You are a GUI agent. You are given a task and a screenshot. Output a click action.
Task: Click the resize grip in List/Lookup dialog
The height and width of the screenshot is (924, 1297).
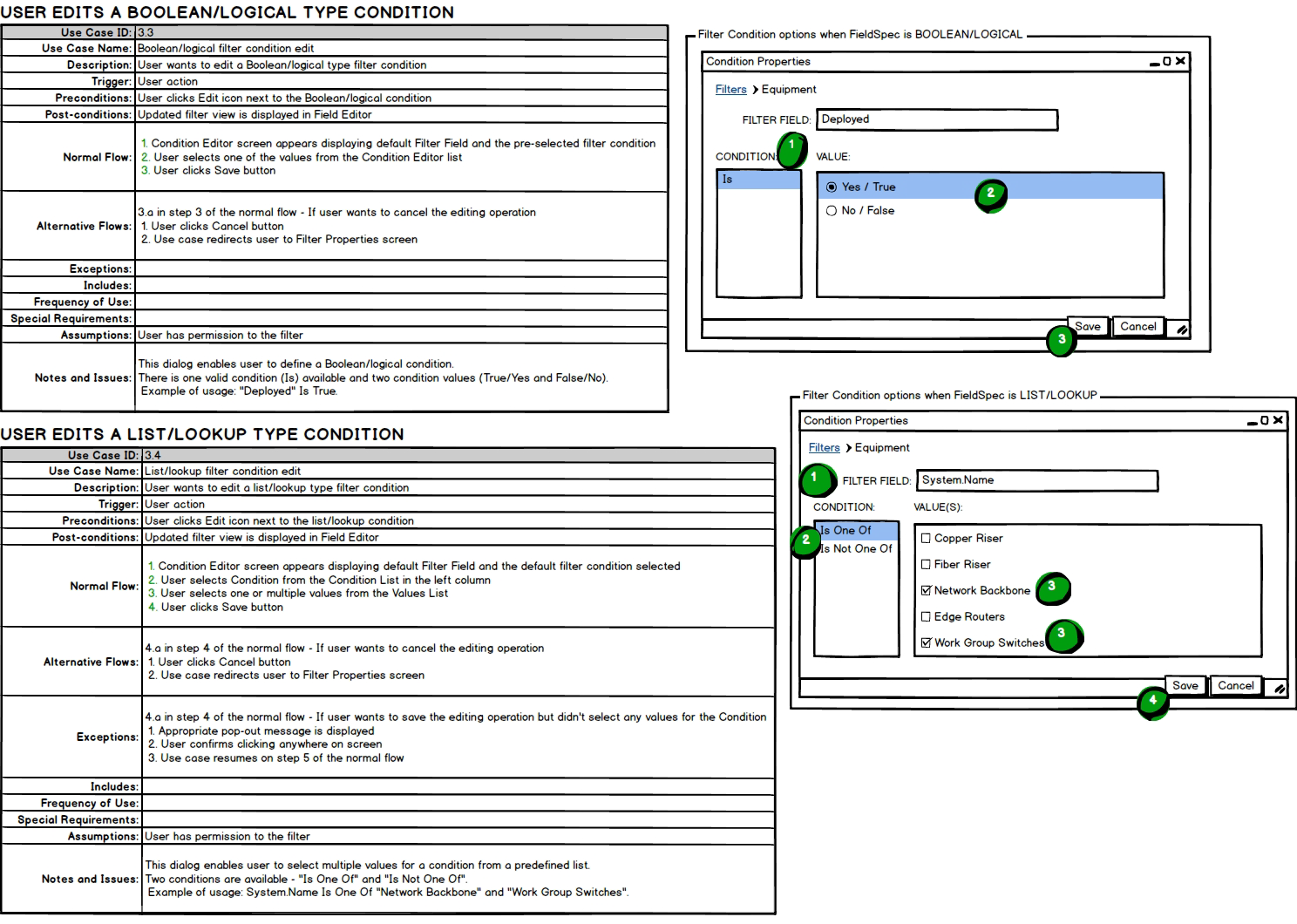point(1279,689)
